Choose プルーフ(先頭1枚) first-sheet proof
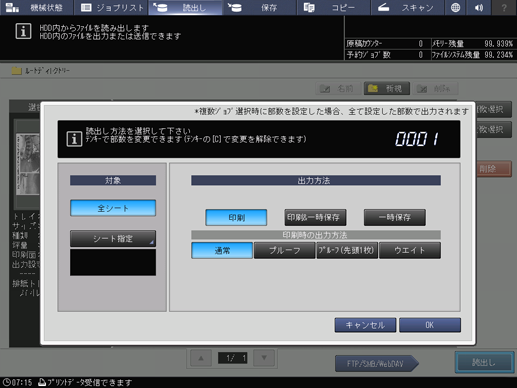 (347, 250)
